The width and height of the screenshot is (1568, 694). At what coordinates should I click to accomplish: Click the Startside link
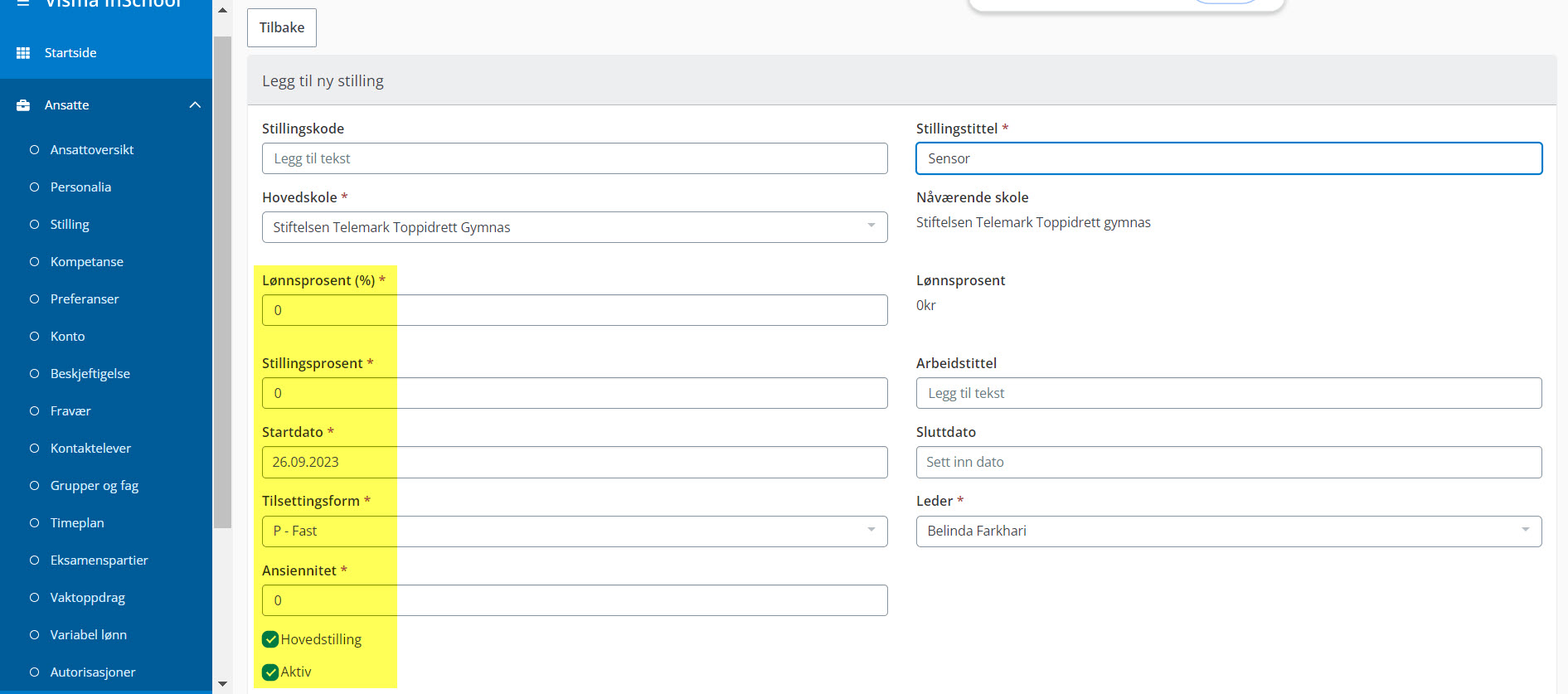coord(70,53)
